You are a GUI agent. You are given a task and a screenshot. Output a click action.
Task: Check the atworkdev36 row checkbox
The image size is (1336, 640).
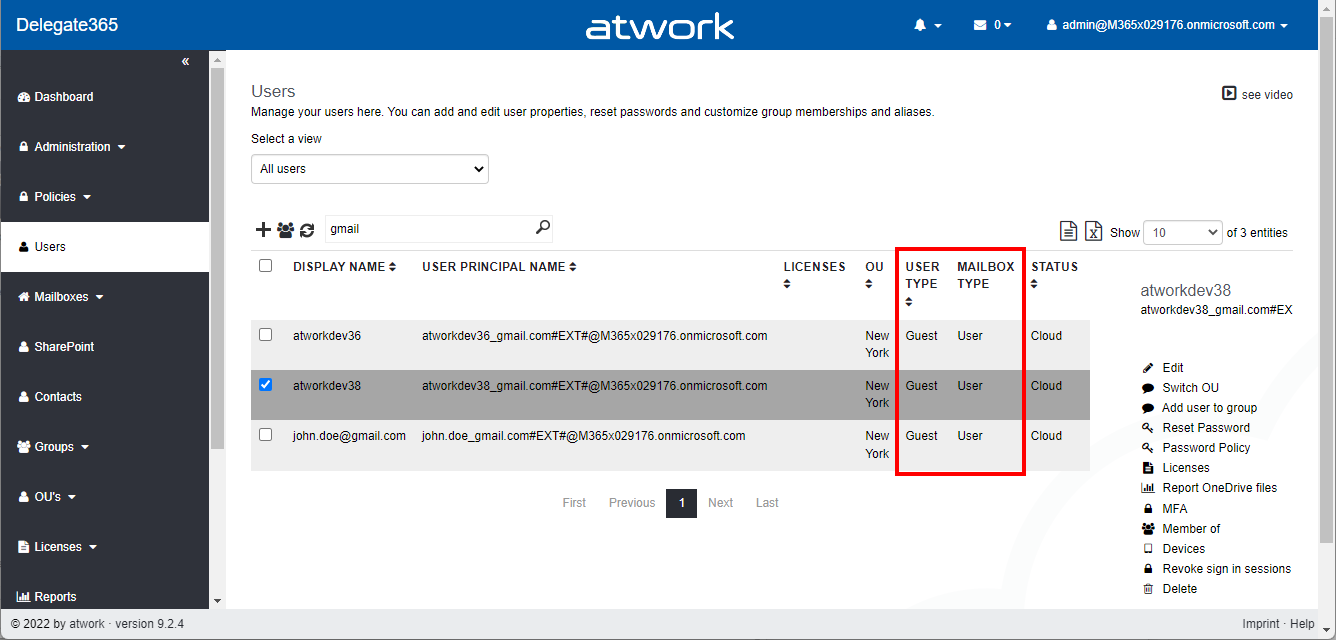tap(265, 335)
